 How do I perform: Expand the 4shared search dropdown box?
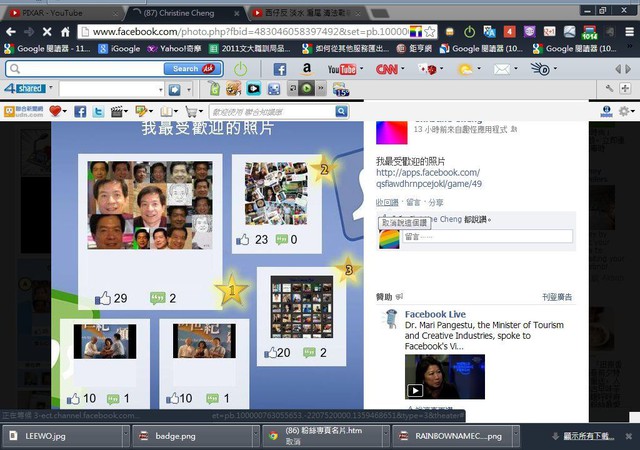[x=155, y=89]
